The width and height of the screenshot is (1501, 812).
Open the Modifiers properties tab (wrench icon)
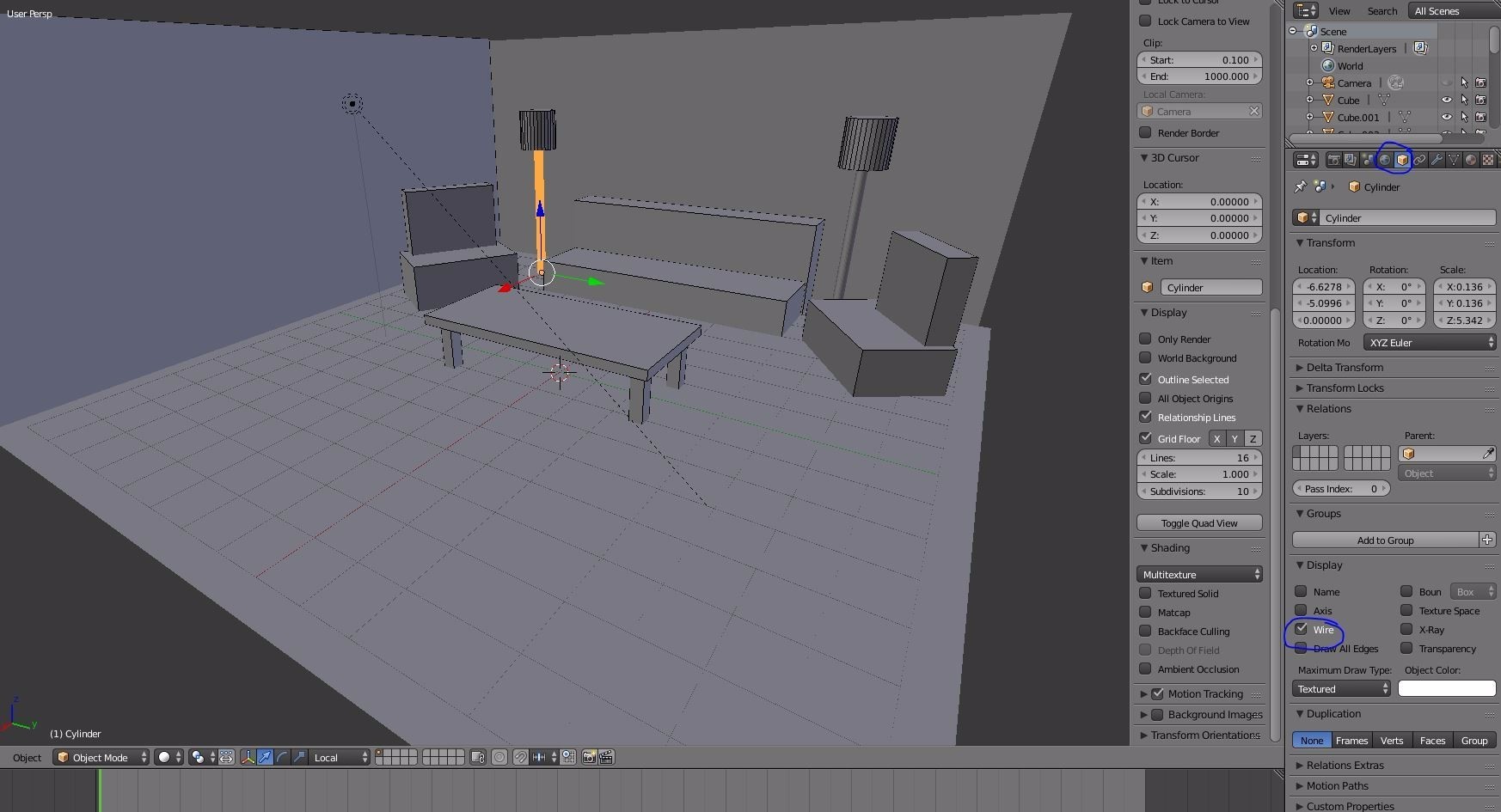[x=1437, y=160]
